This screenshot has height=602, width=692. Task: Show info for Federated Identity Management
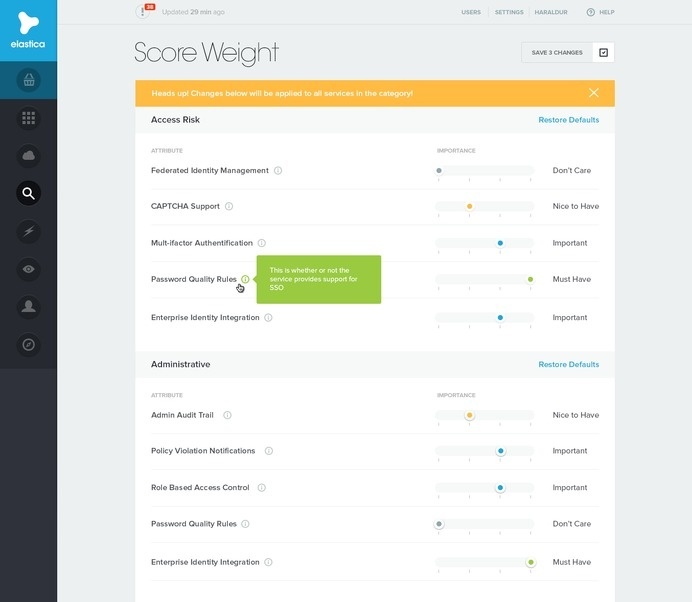pyautogui.click(x=278, y=170)
